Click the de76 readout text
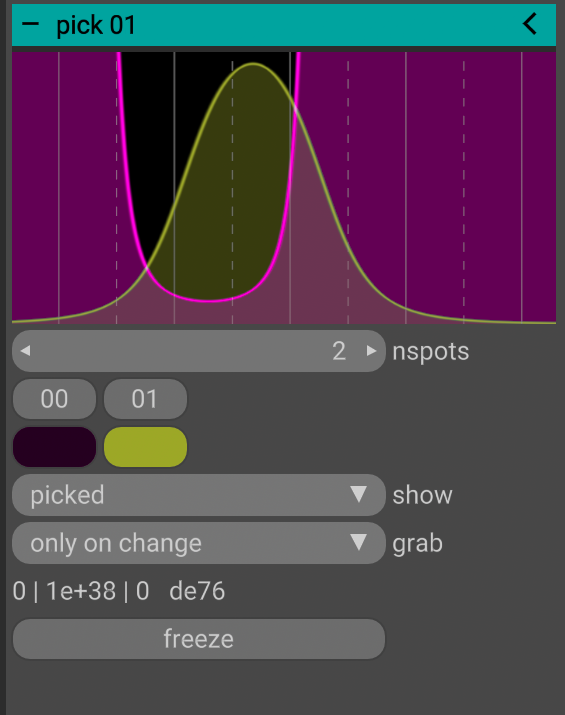The width and height of the screenshot is (565, 715). coord(197,591)
